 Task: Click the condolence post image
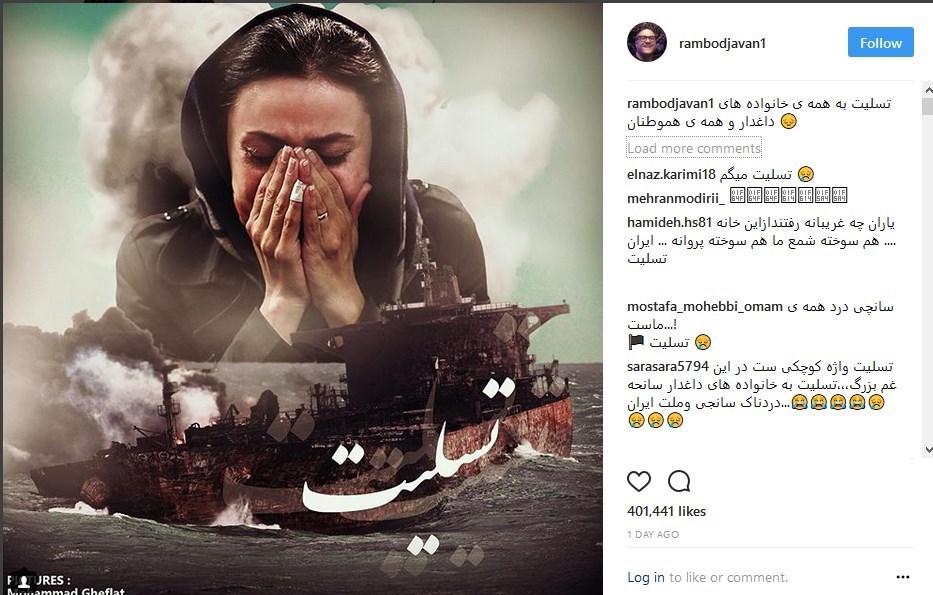302,298
